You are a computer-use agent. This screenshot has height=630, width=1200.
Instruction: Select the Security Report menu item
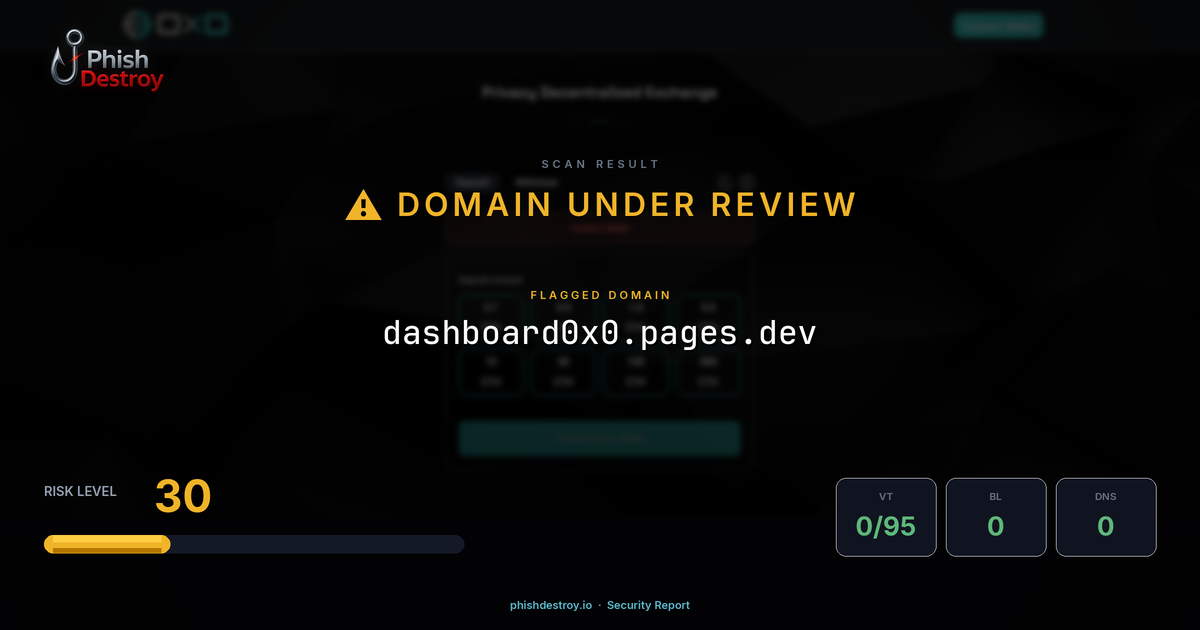click(x=649, y=605)
